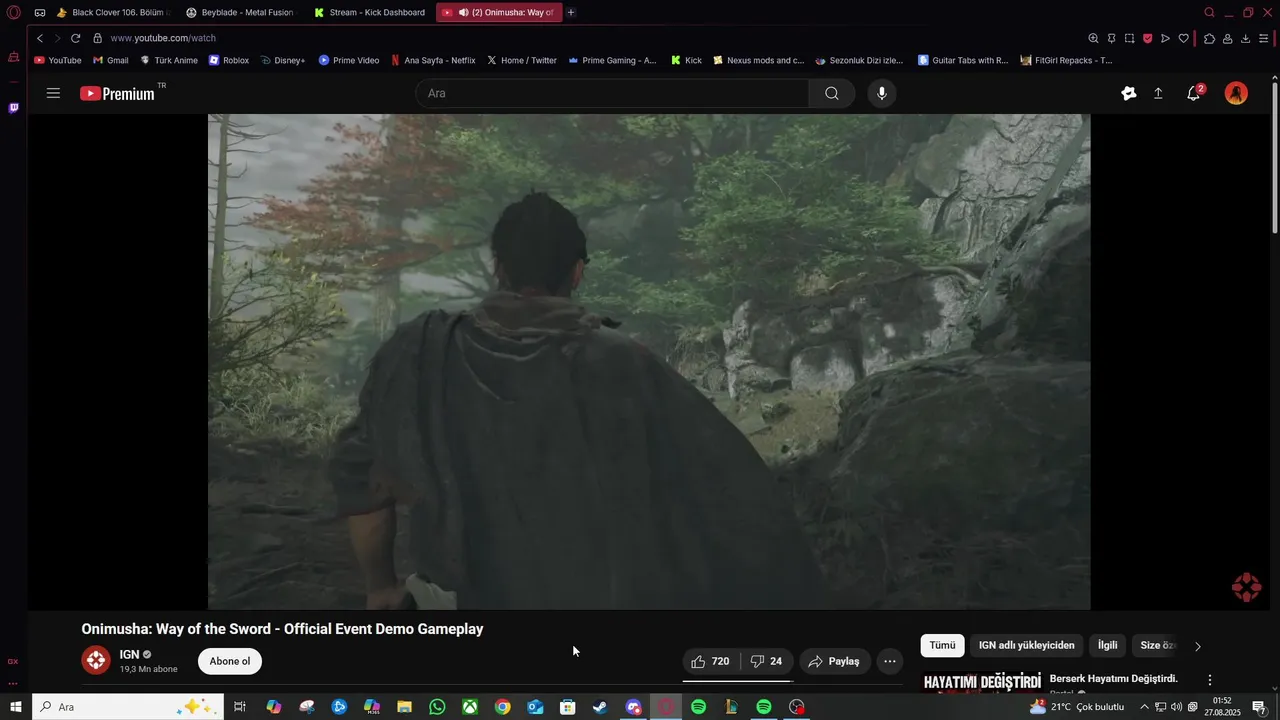Type in the YouTube Ara search field
Screen dimensions: 1280x720
coord(612,93)
